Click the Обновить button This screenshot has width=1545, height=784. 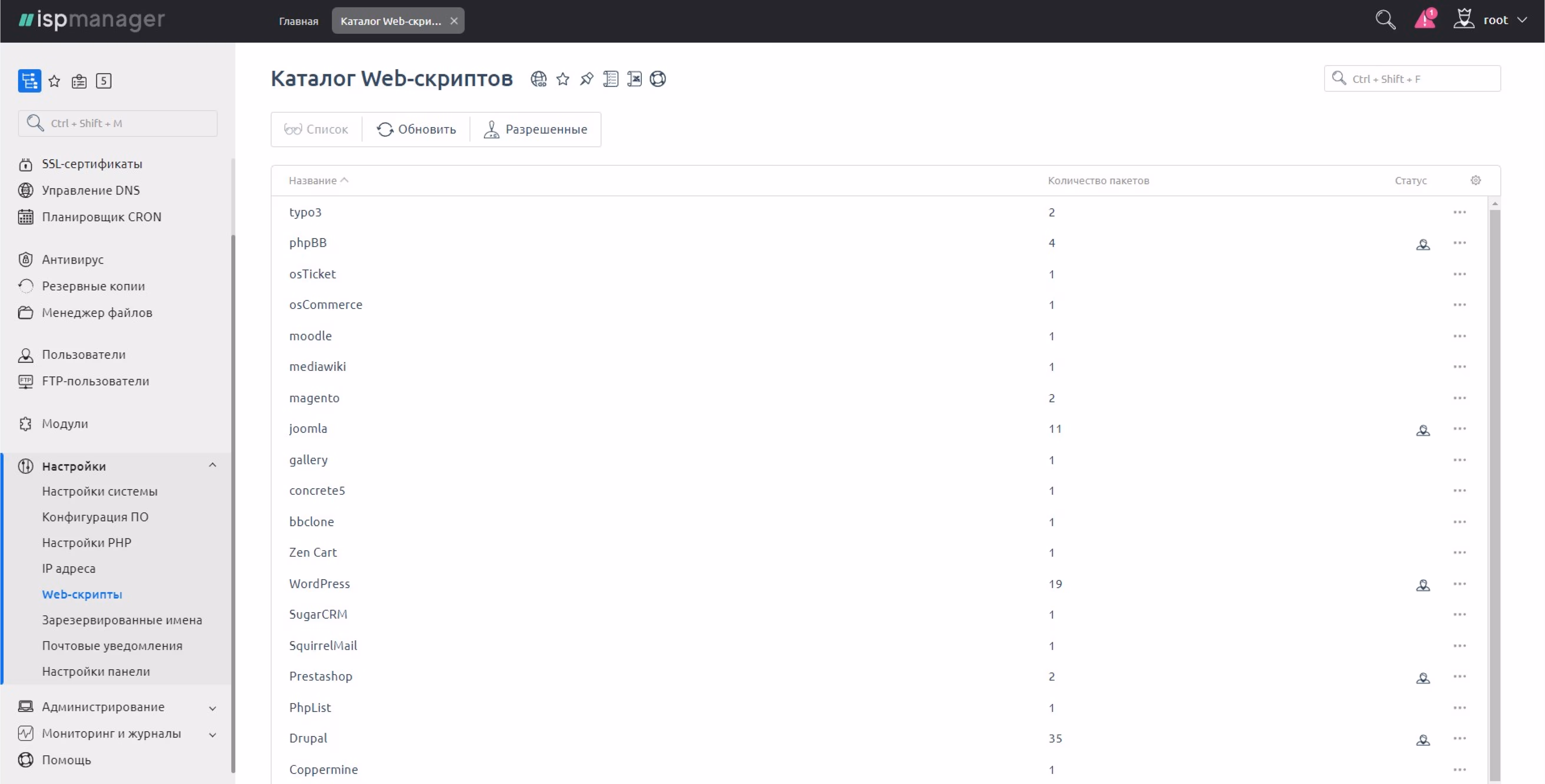(x=417, y=129)
